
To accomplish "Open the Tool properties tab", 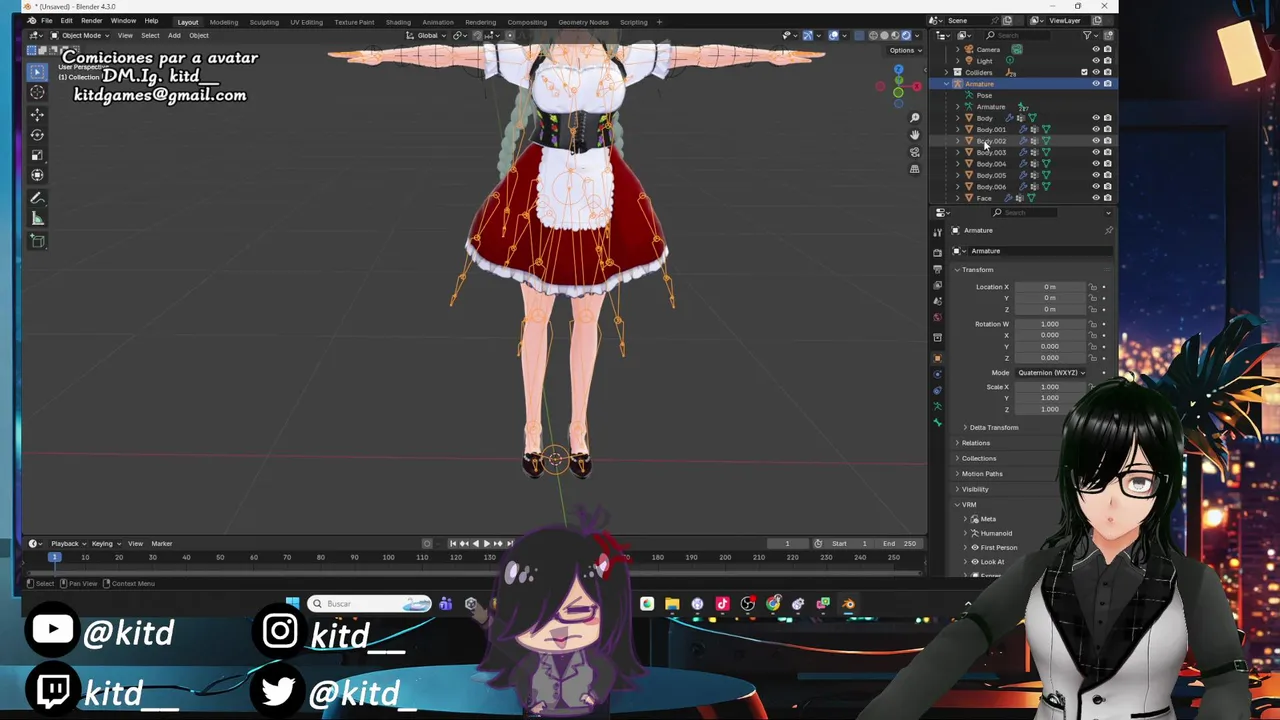I will point(937,232).
